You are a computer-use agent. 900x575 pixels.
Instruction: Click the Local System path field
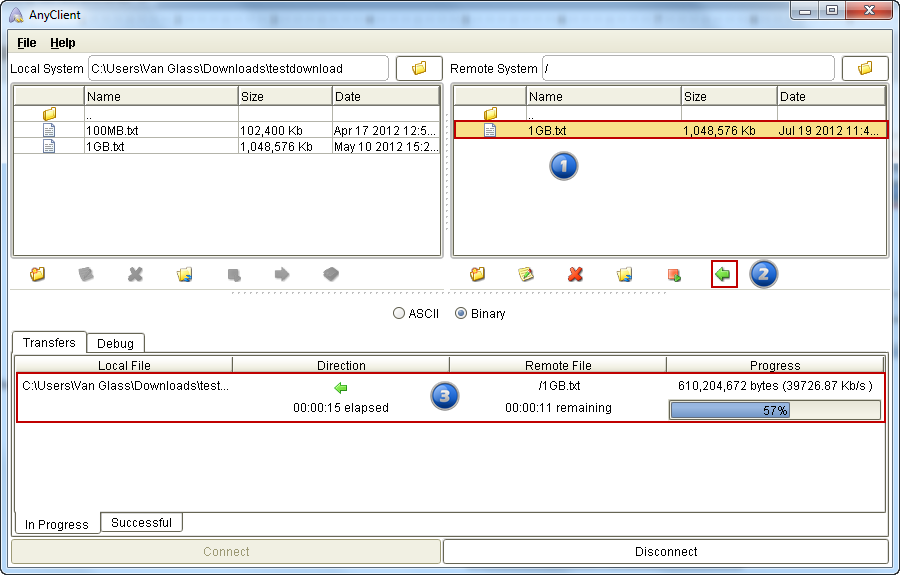238,68
